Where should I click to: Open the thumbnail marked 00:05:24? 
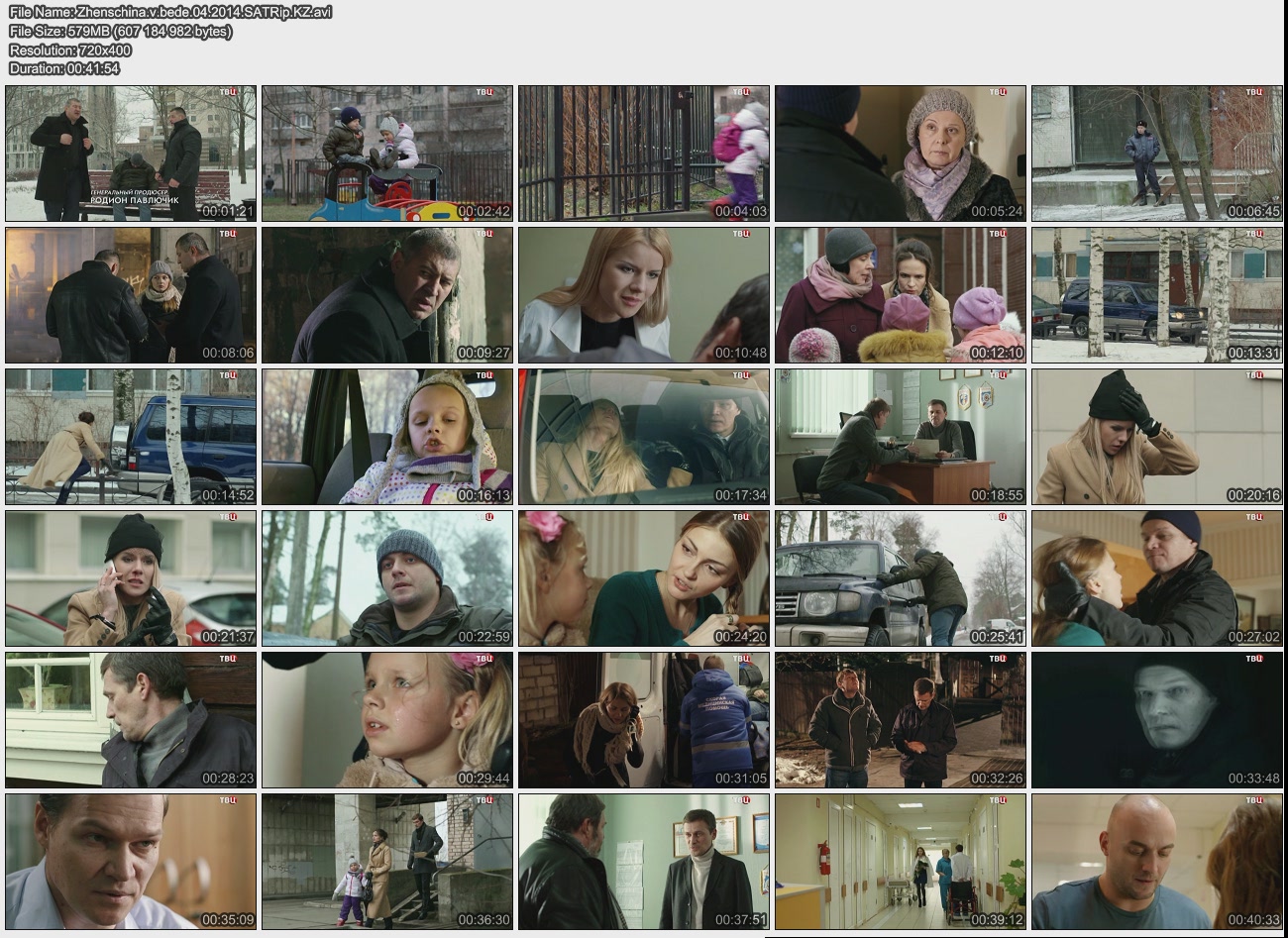[901, 154]
